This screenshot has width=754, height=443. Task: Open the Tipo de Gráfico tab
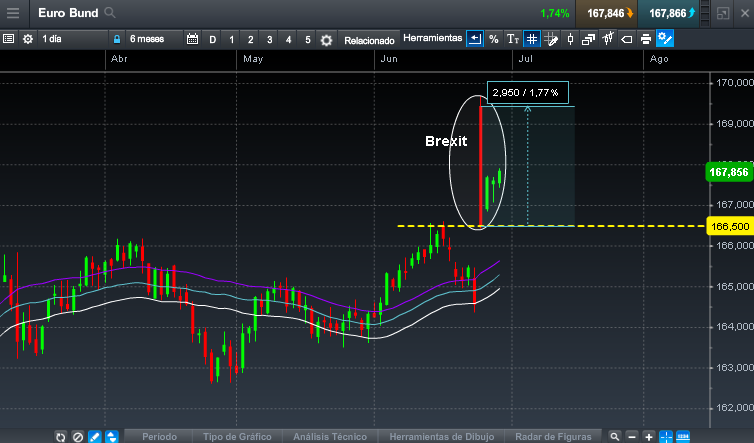pyautogui.click(x=237, y=437)
